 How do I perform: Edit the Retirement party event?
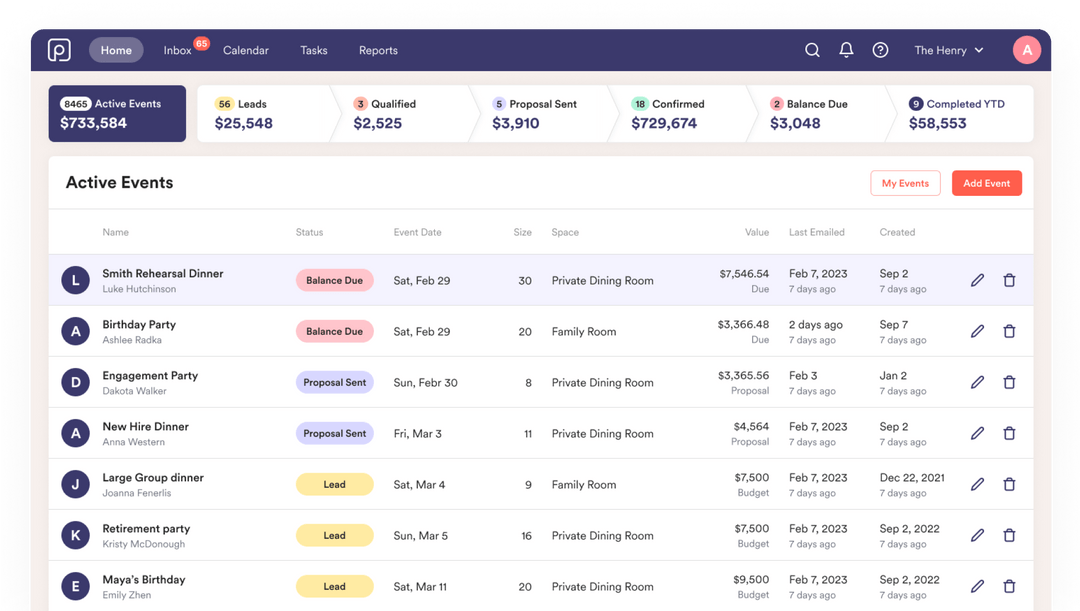coord(977,535)
